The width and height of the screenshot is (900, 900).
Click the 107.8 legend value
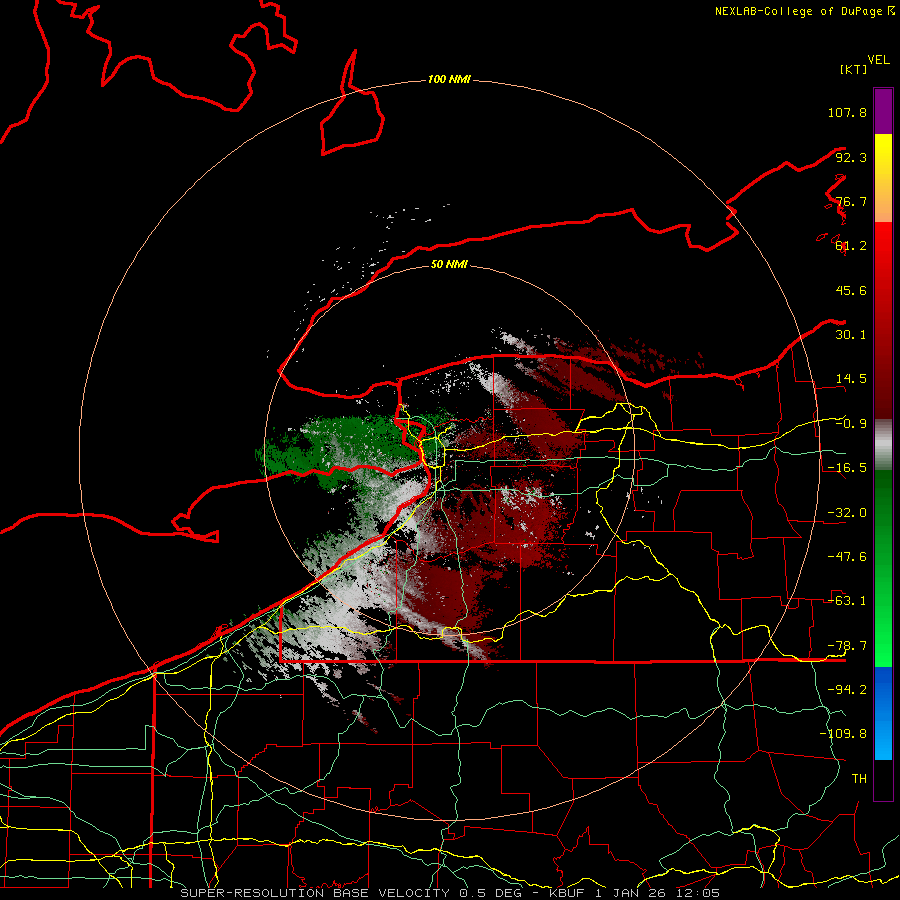[x=847, y=112]
